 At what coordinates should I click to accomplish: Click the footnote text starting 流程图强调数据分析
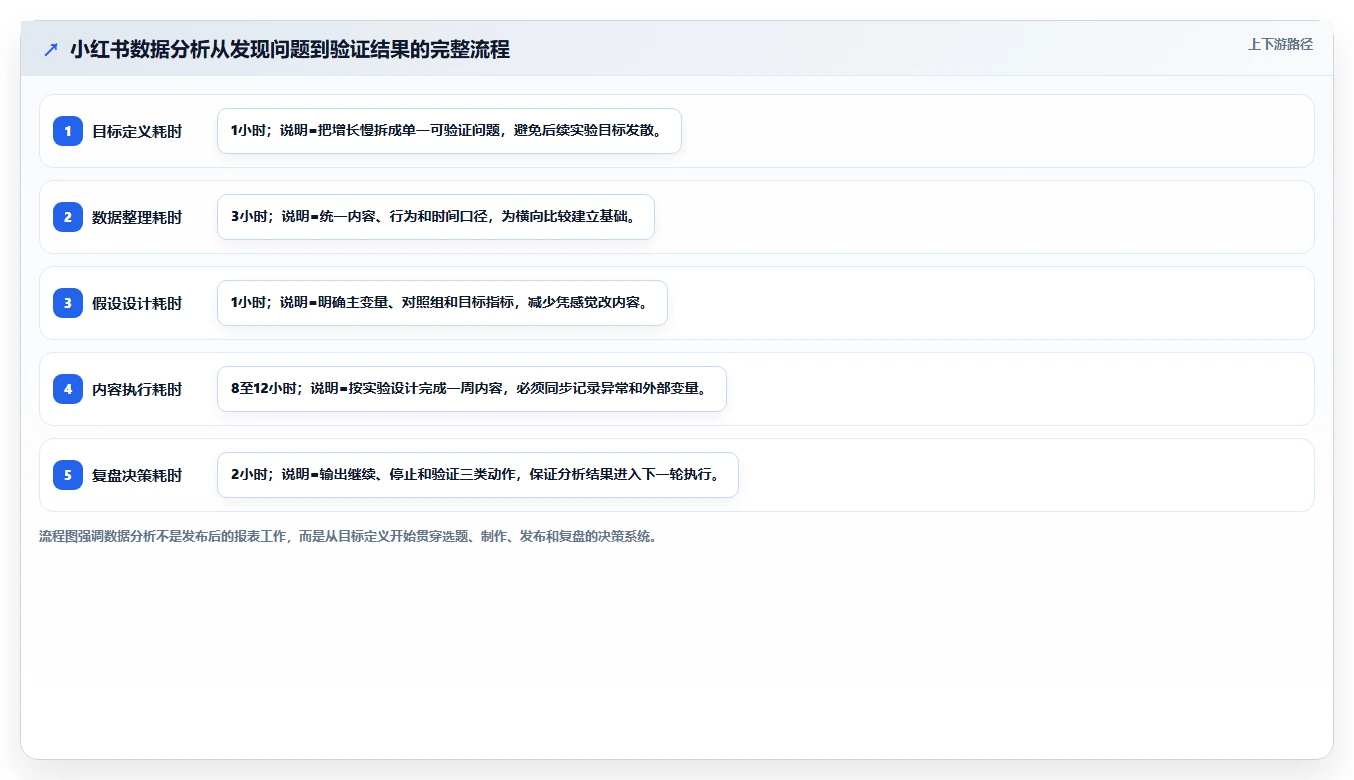tap(348, 537)
